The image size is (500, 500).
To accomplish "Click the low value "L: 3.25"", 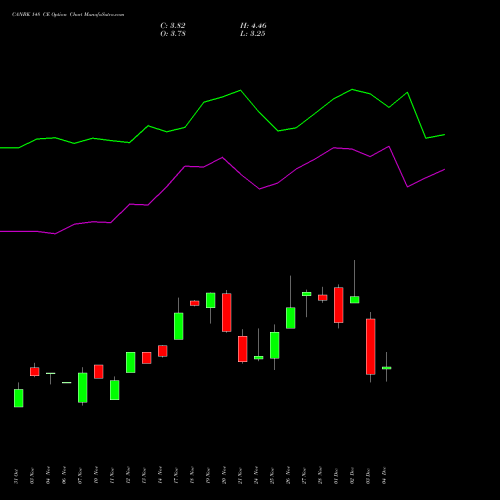I will [252, 34].
